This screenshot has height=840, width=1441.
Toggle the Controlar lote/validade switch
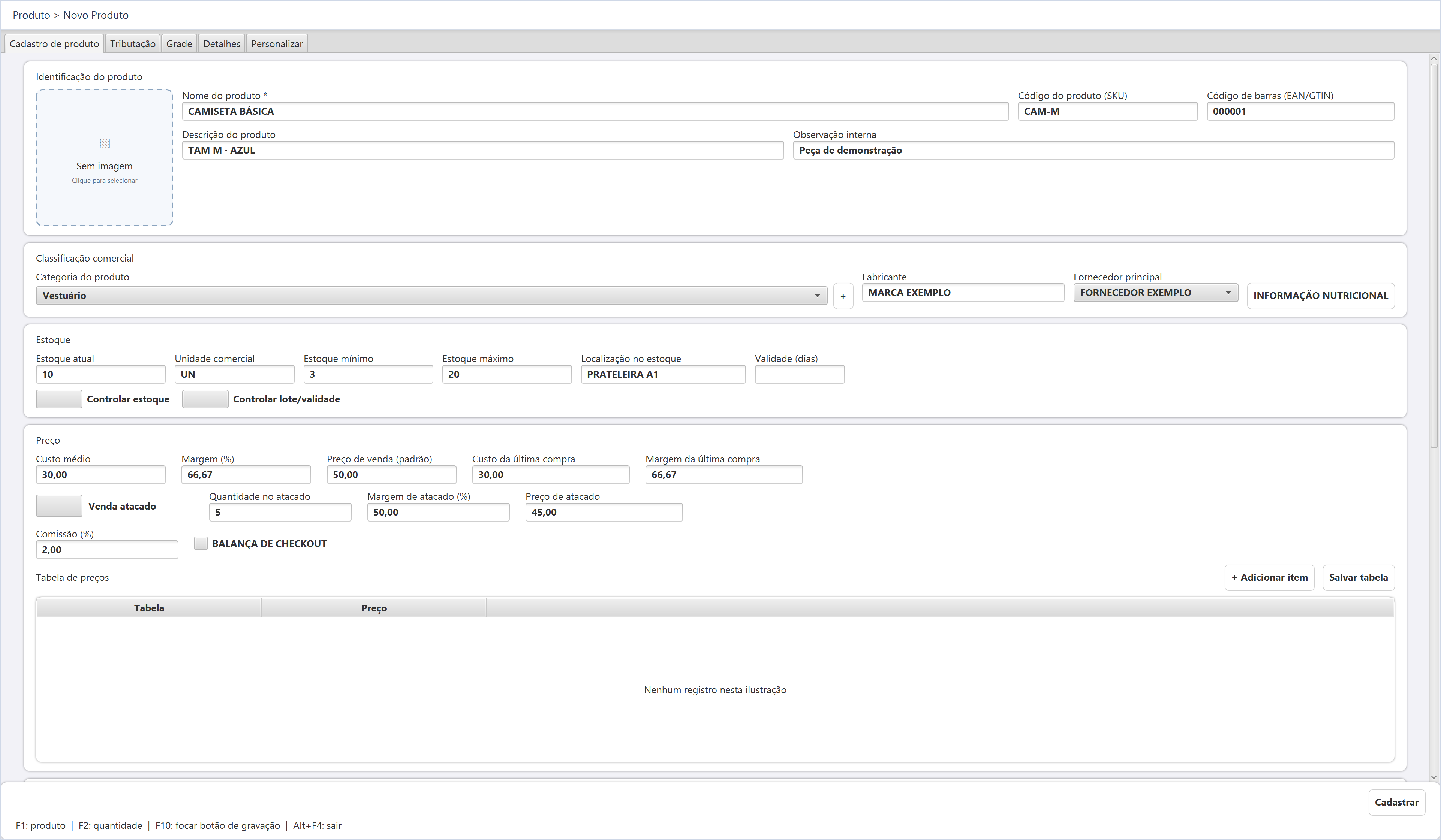point(205,399)
